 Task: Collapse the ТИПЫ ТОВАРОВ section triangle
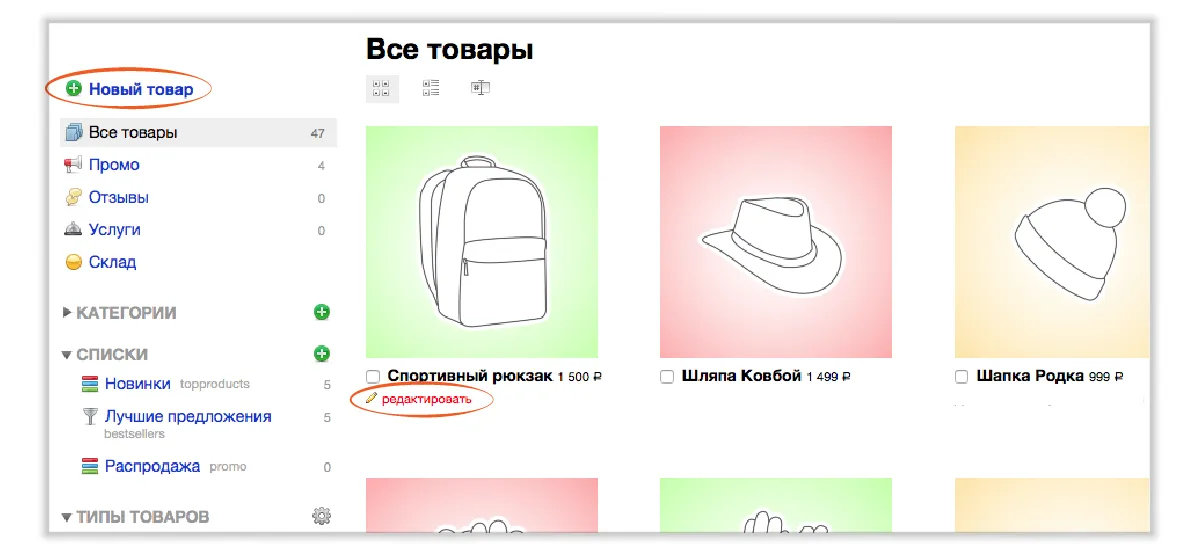pyautogui.click(x=66, y=517)
